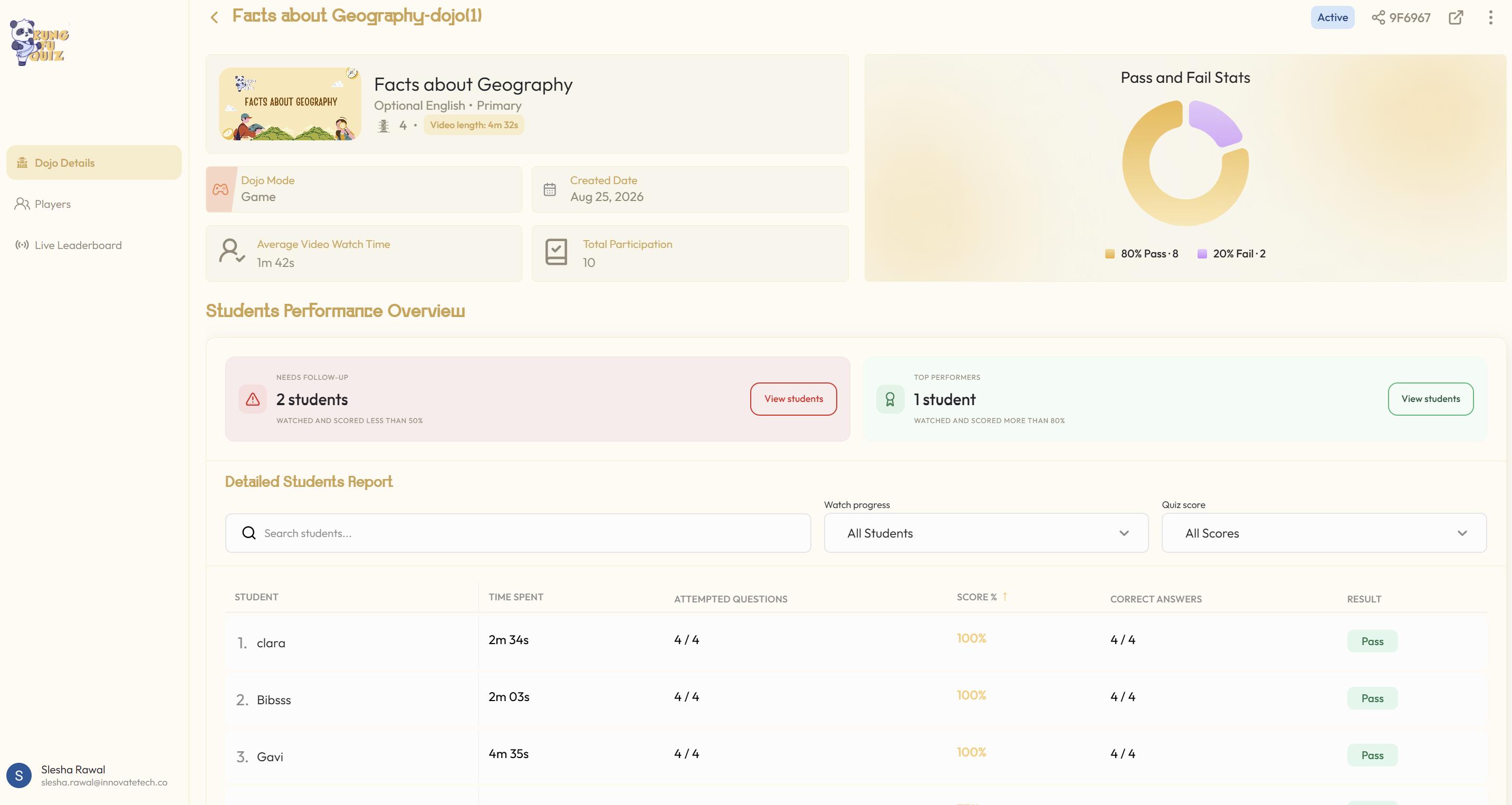Click the purple Fail legend swatch

[1201, 253]
